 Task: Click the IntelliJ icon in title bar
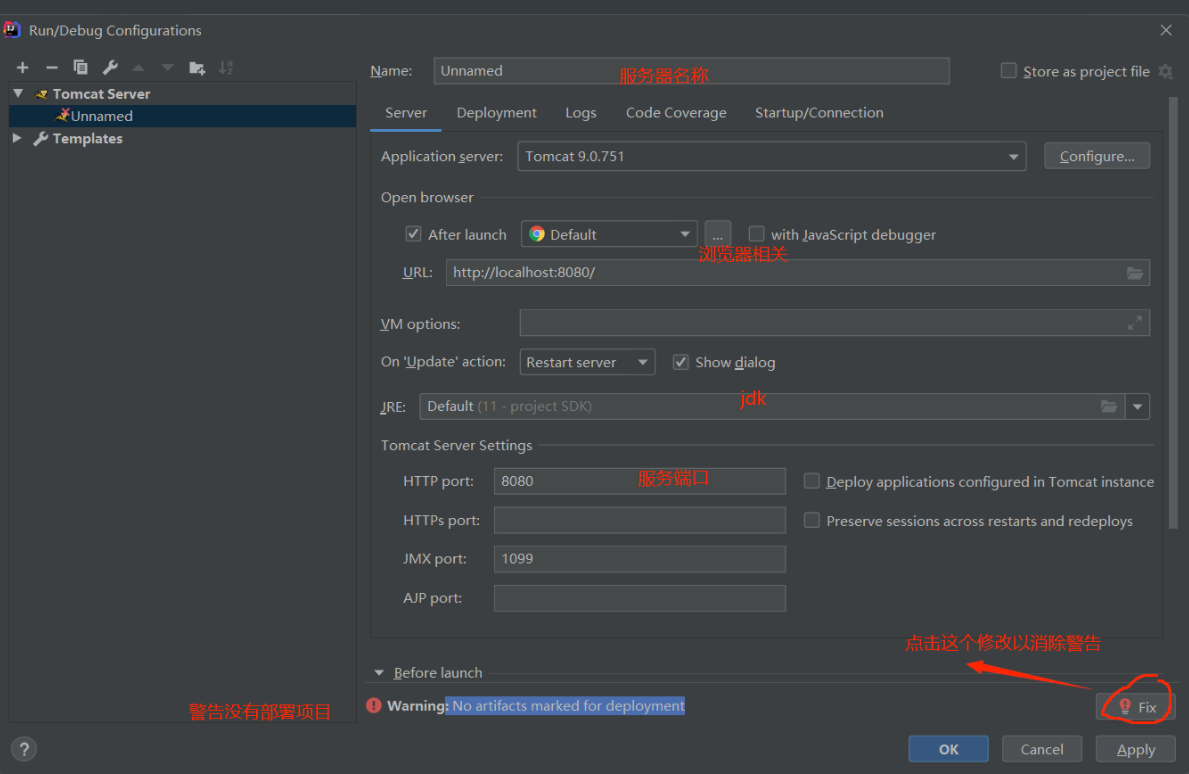point(11,30)
